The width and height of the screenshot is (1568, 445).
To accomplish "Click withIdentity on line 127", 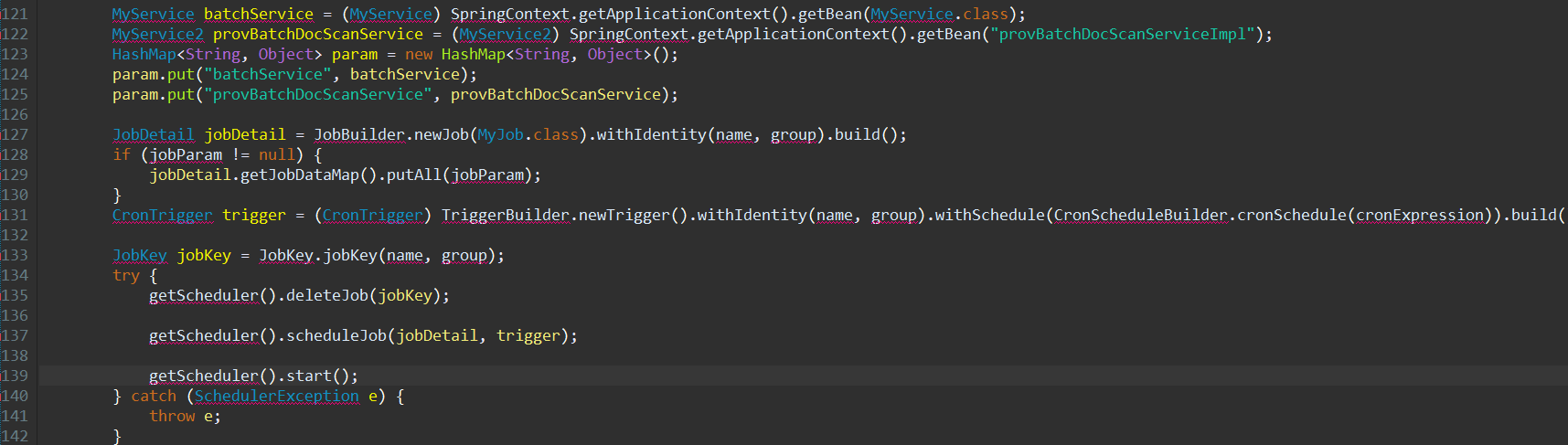I will 652,134.
